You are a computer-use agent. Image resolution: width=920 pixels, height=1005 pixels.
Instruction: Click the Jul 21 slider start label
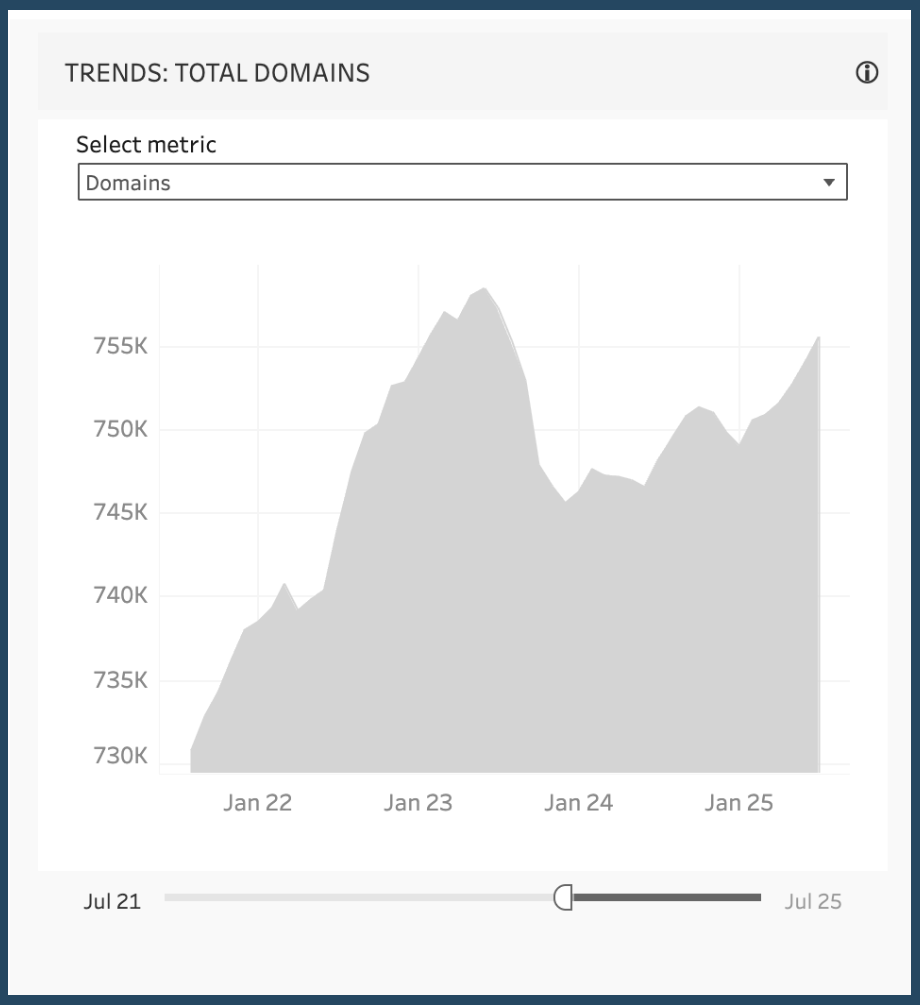(112, 901)
